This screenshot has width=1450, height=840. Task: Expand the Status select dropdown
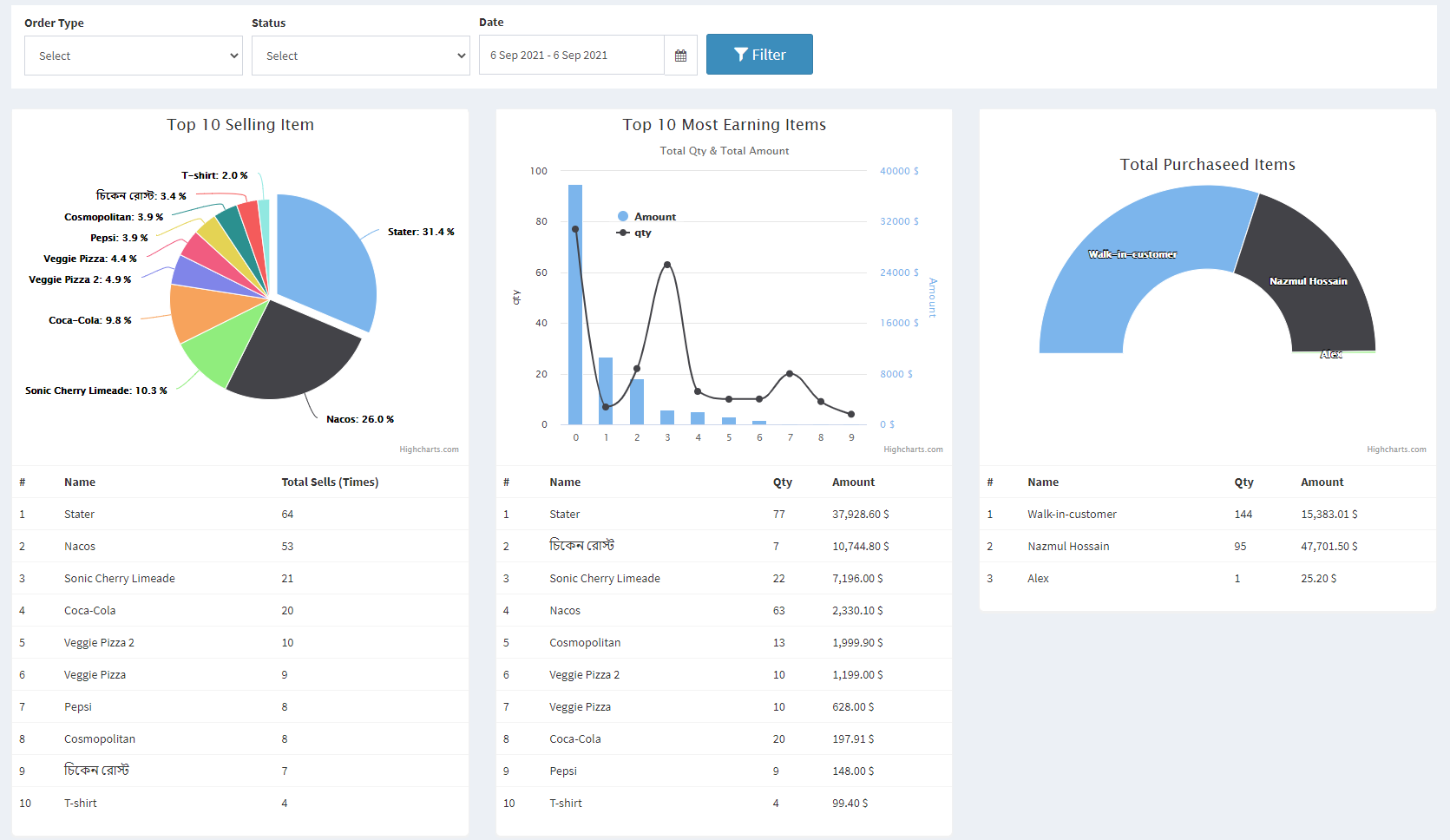361,56
